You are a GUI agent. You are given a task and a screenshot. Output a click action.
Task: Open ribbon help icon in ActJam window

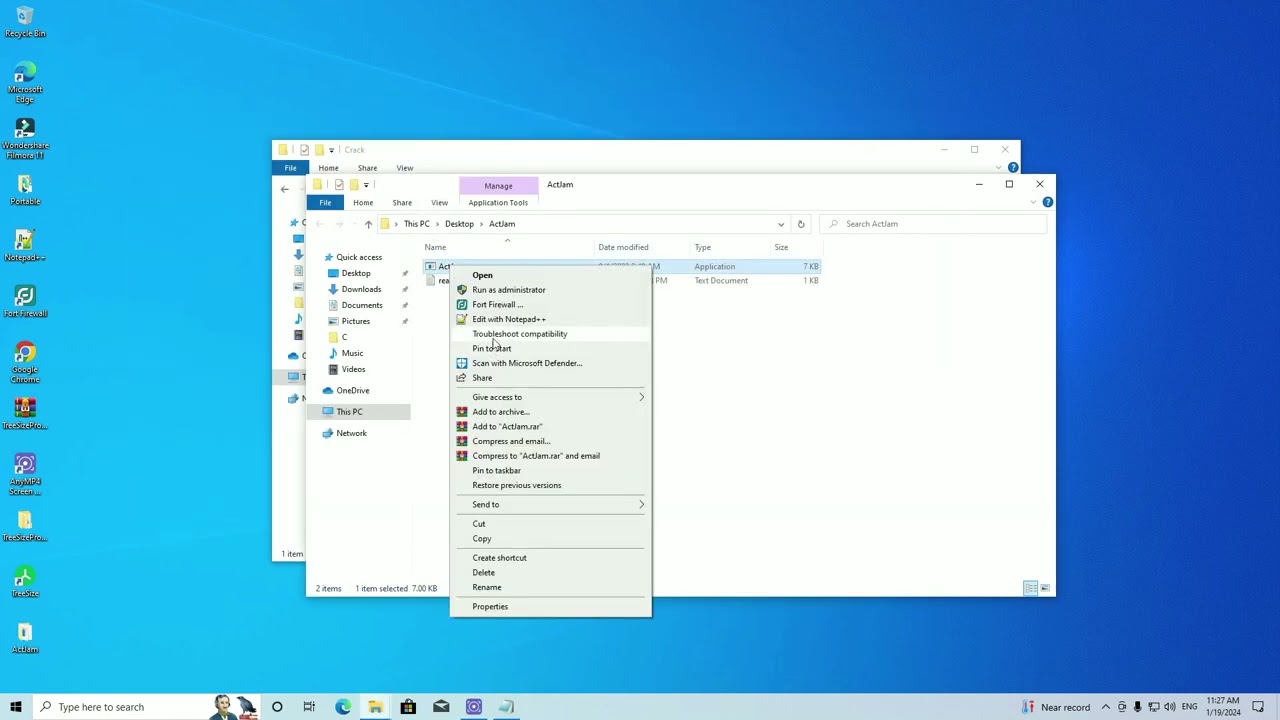coord(1047,202)
